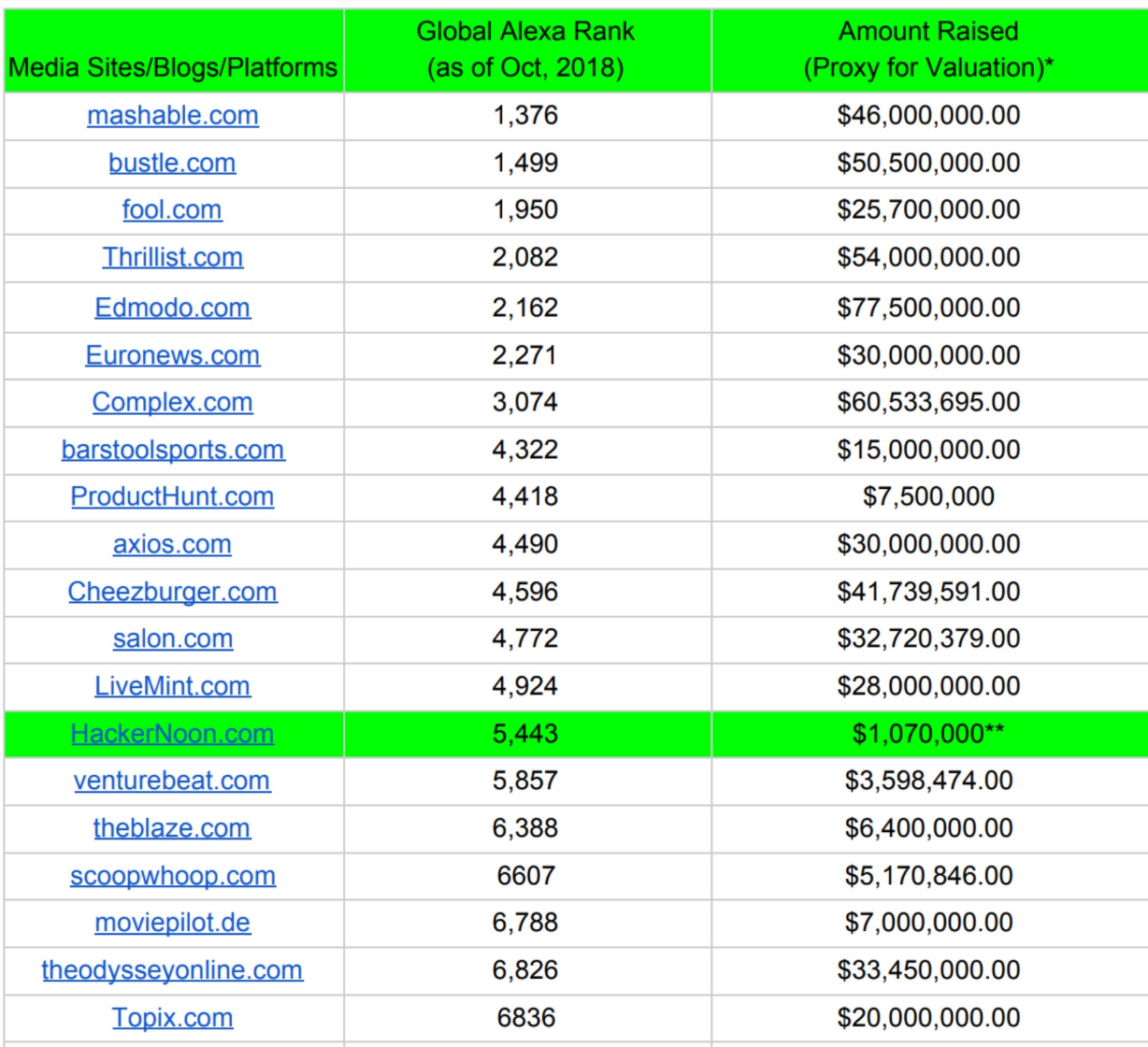This screenshot has width=1148, height=1047.
Task: Select the amount cell $6,400,000.00
Action: (x=929, y=828)
